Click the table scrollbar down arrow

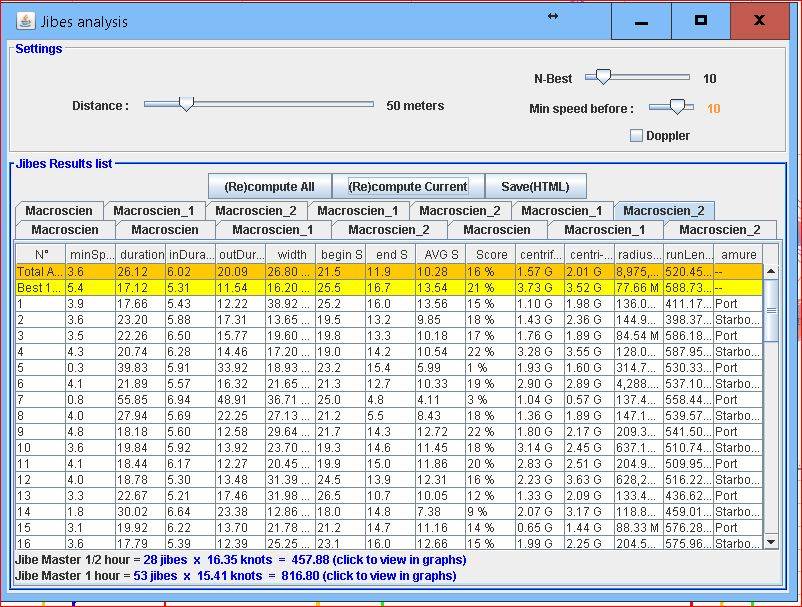[x=770, y=542]
